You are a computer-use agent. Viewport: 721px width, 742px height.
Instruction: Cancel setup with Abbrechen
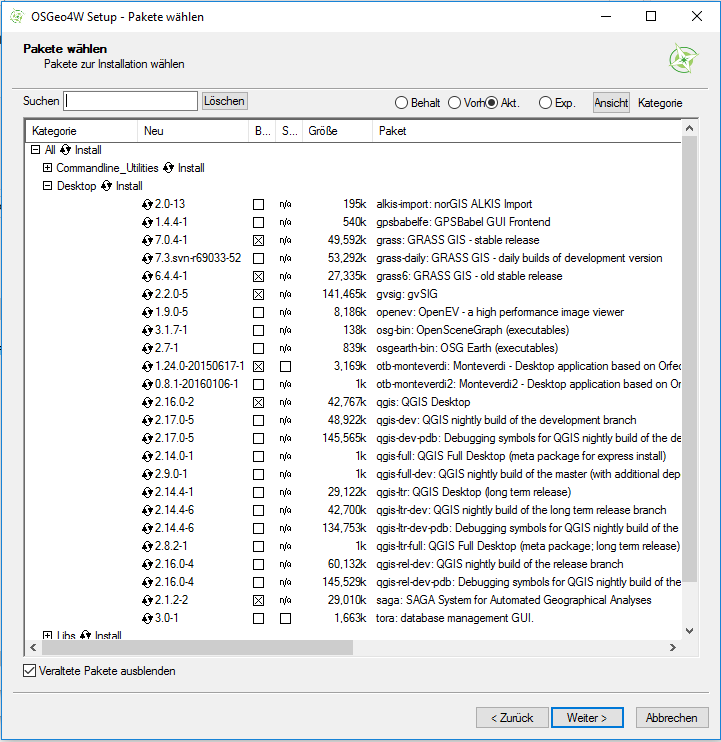click(x=672, y=718)
